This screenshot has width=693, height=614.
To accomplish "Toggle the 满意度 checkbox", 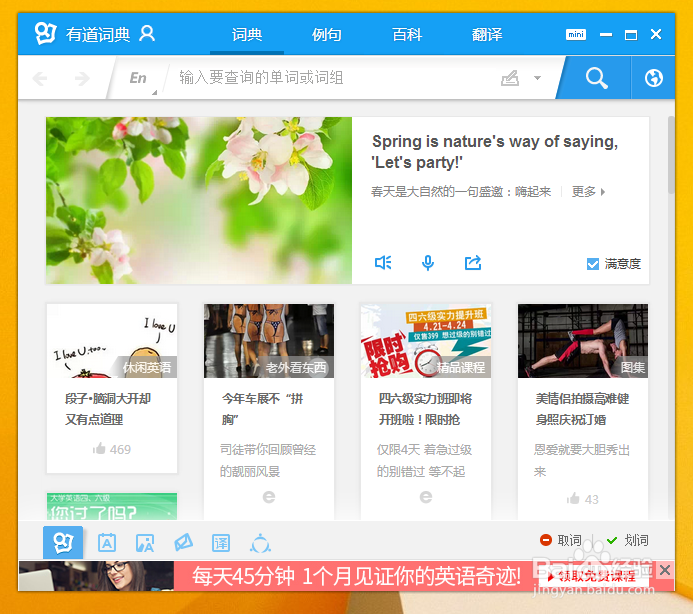I will pos(593,264).
